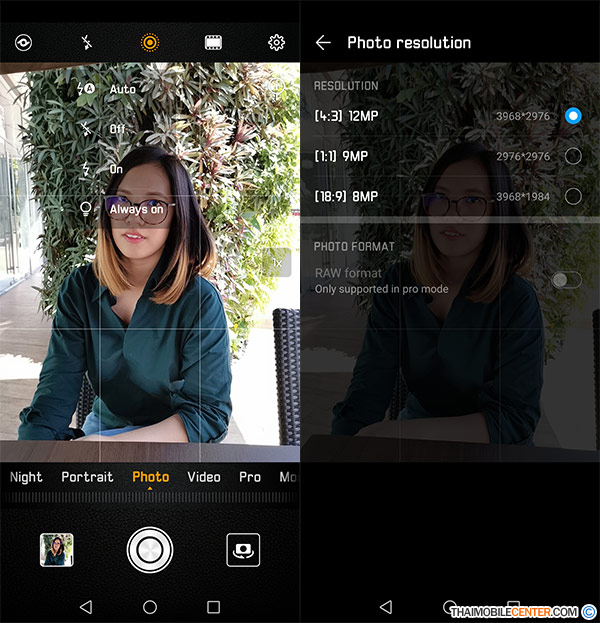Select the flash Off icon

(x=86, y=129)
